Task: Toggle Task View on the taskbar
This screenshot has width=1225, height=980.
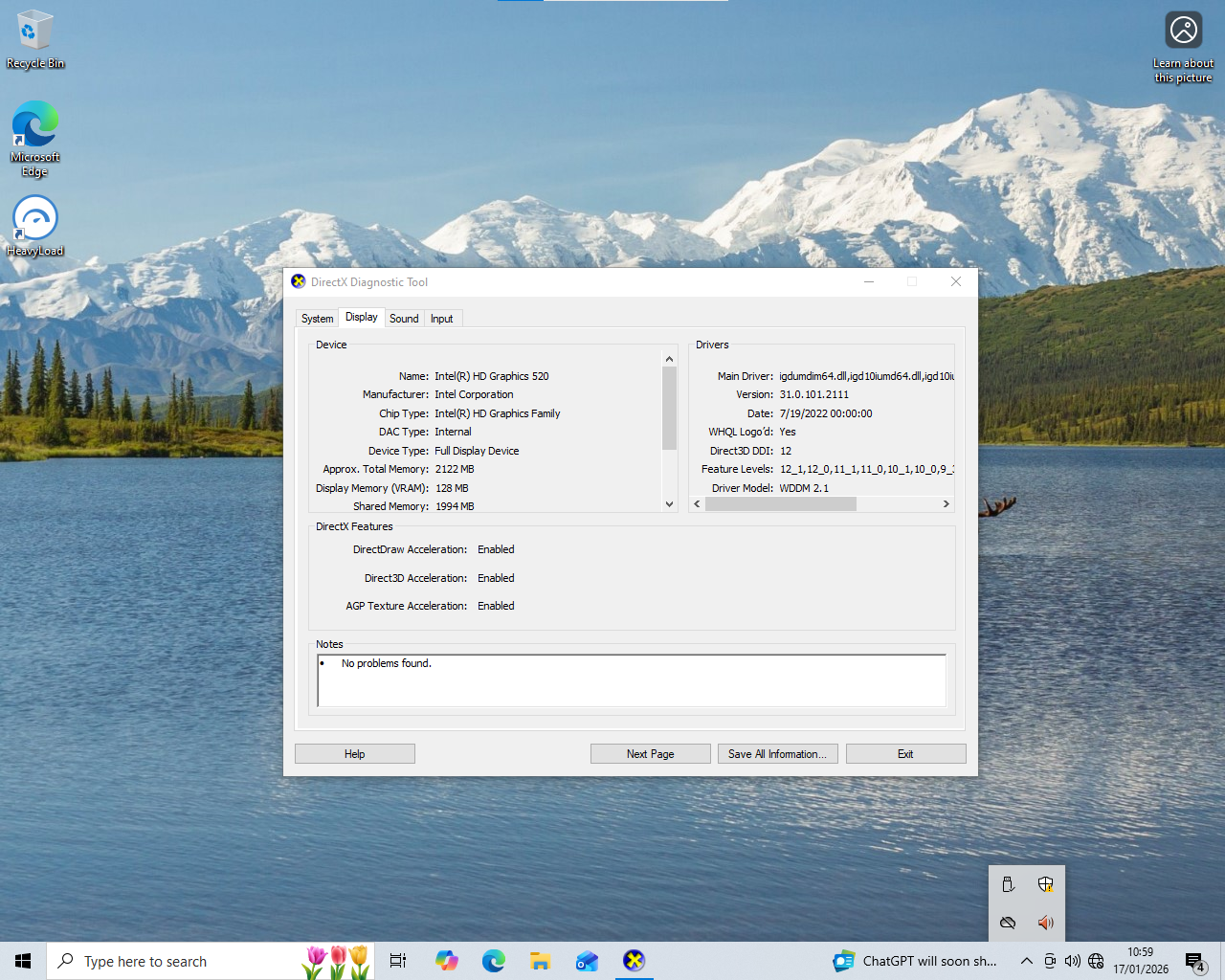Action: tap(397, 960)
